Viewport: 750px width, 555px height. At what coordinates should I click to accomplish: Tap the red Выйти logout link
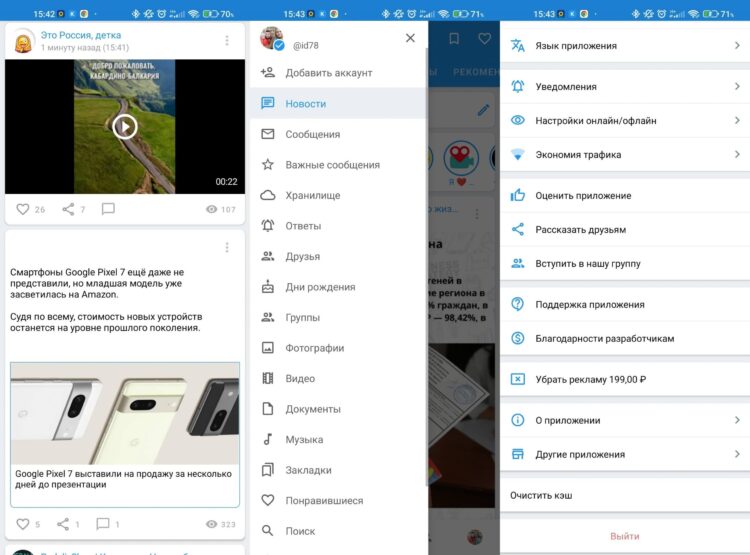click(x=624, y=536)
